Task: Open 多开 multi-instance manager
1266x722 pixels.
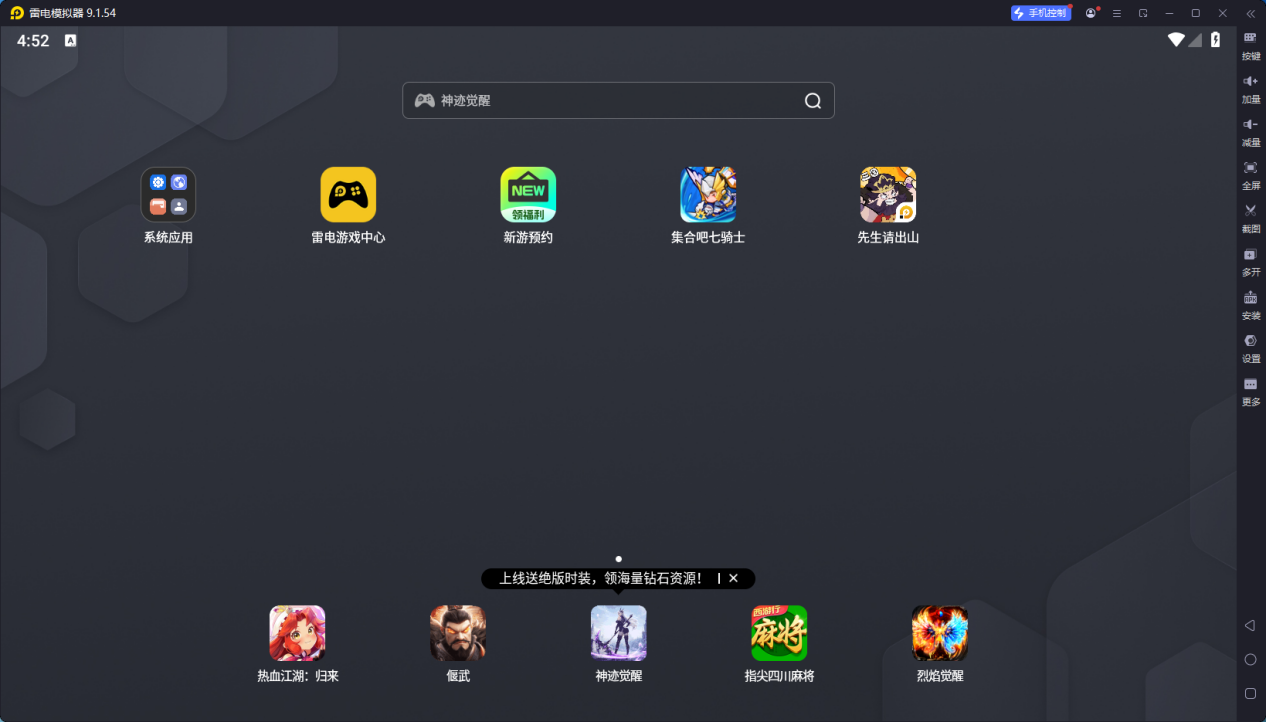Action: click(x=1250, y=262)
